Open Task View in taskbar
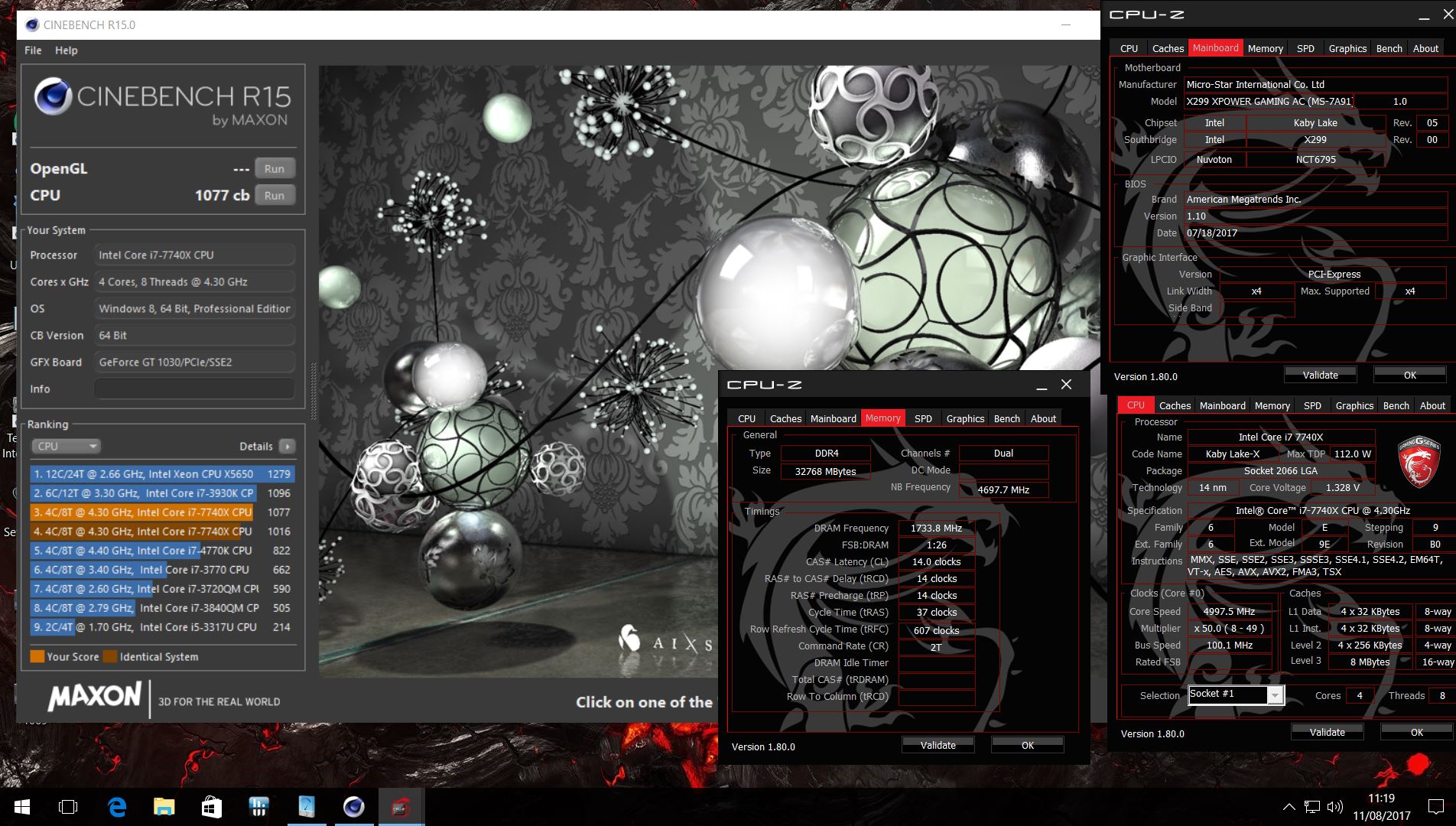 tap(68, 807)
